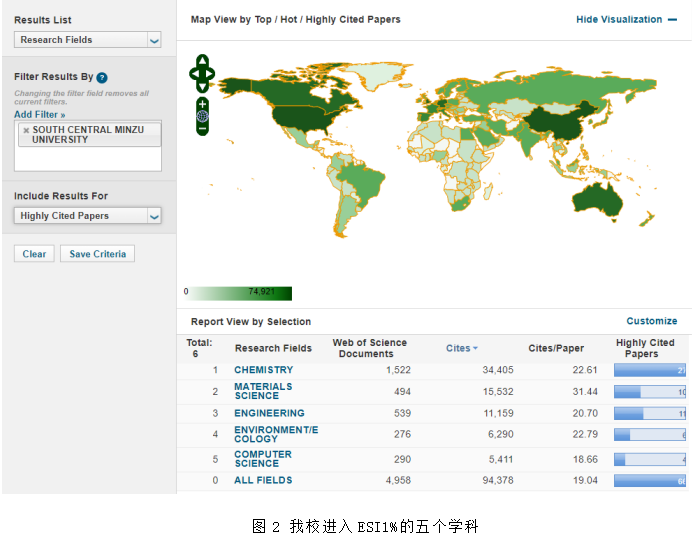The width and height of the screenshot is (692, 536).
Task: Remove the South Central Minzu University filter
Action: (26, 130)
